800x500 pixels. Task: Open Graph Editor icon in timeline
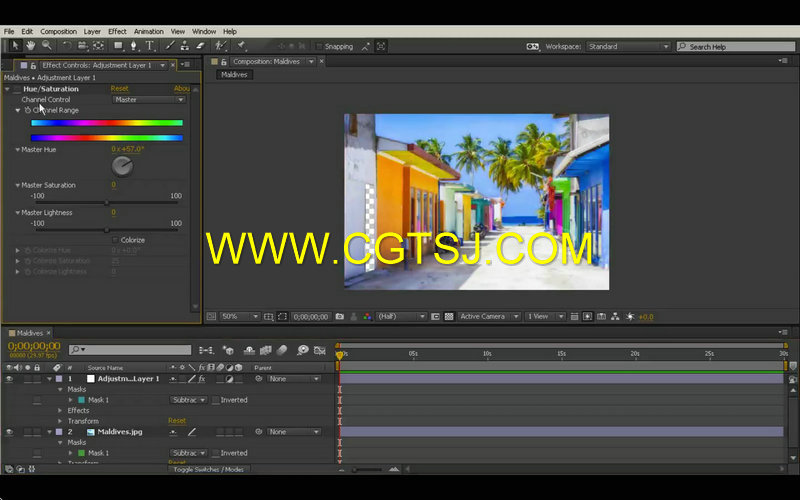tap(320, 350)
